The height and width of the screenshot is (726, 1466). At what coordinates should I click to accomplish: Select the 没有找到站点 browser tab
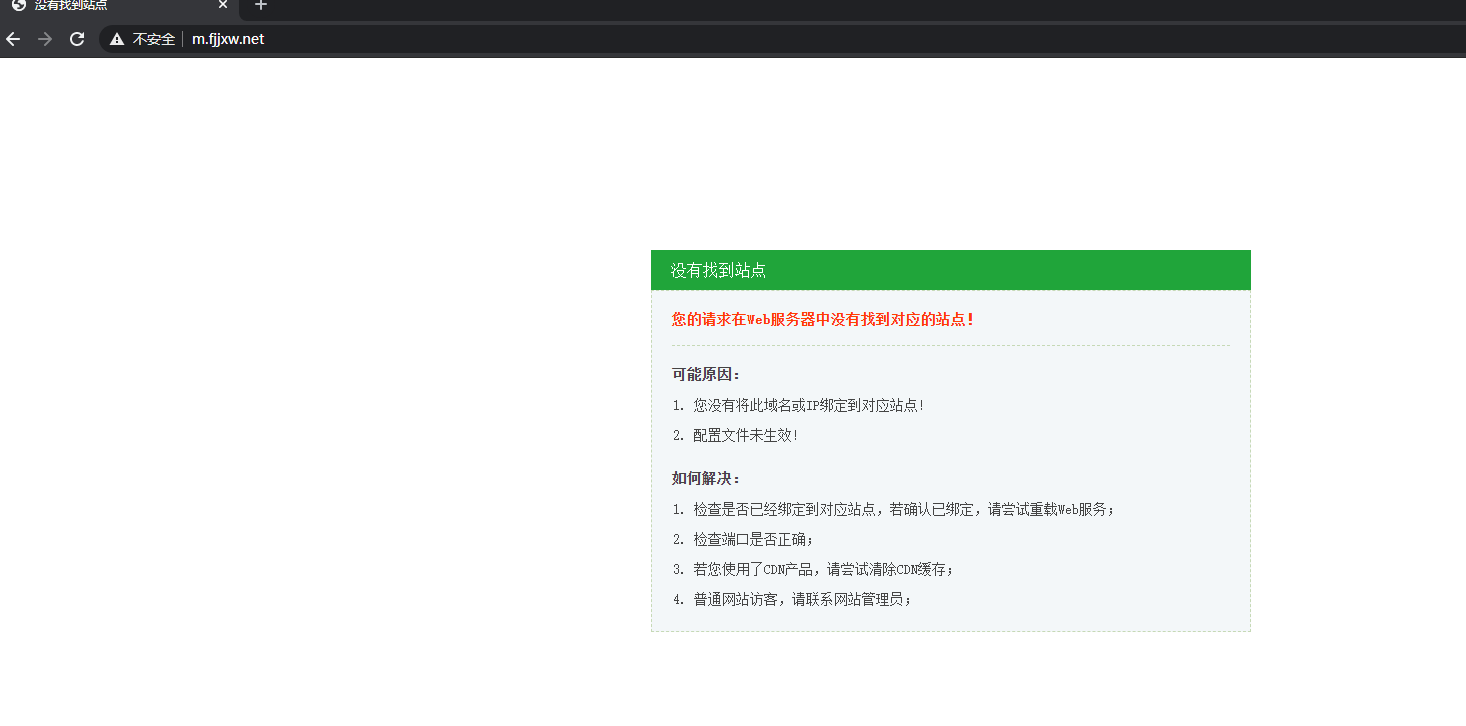(120, 7)
